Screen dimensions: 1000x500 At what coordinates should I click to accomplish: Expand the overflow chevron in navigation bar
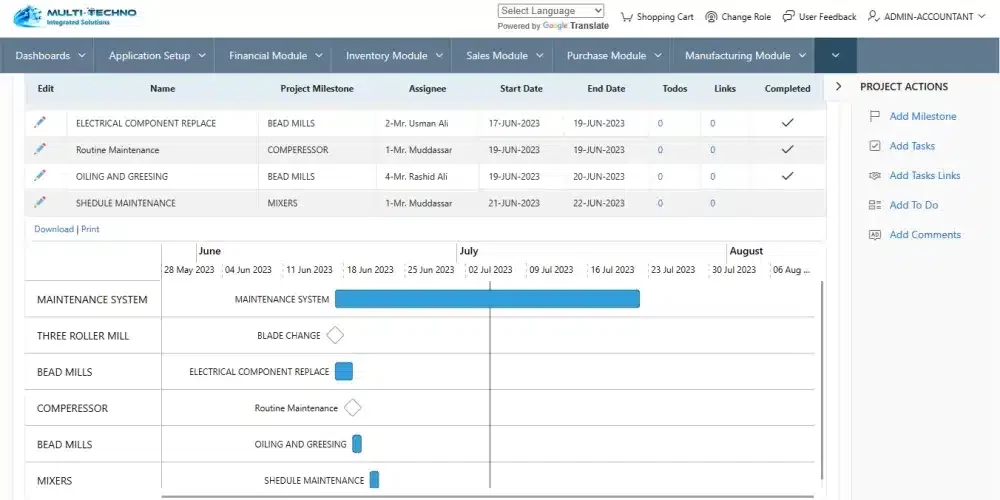(x=835, y=56)
